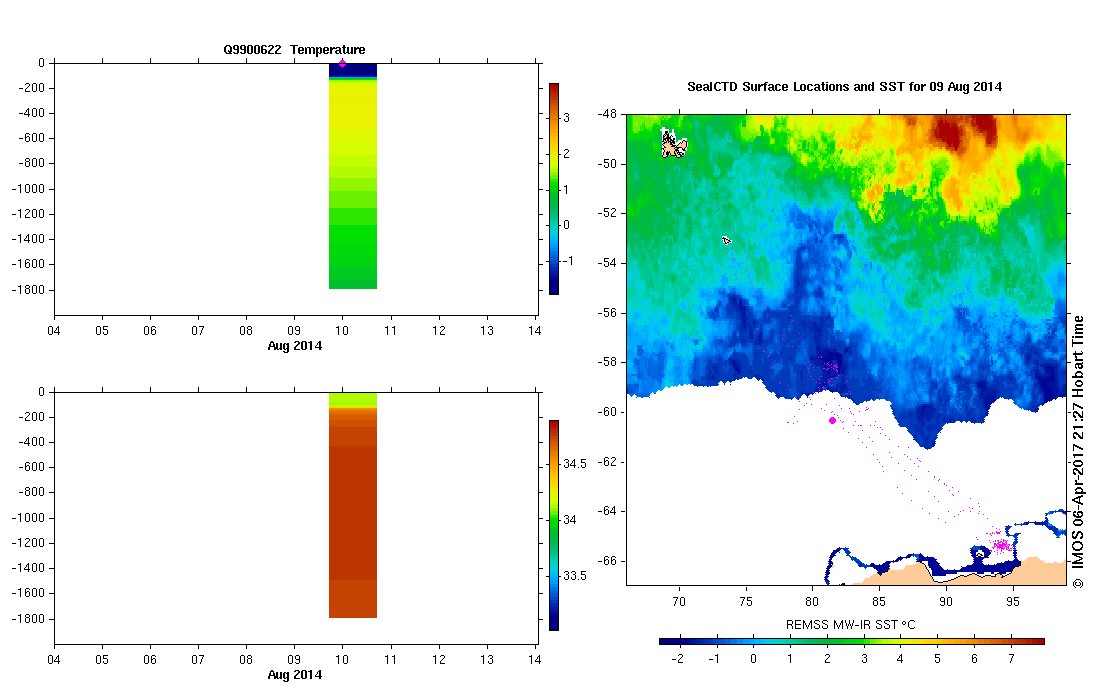Click the 'Aug 2014' label under temperature plot
Image resolution: width=1099 pixels, height=700 pixels.
pos(294,345)
